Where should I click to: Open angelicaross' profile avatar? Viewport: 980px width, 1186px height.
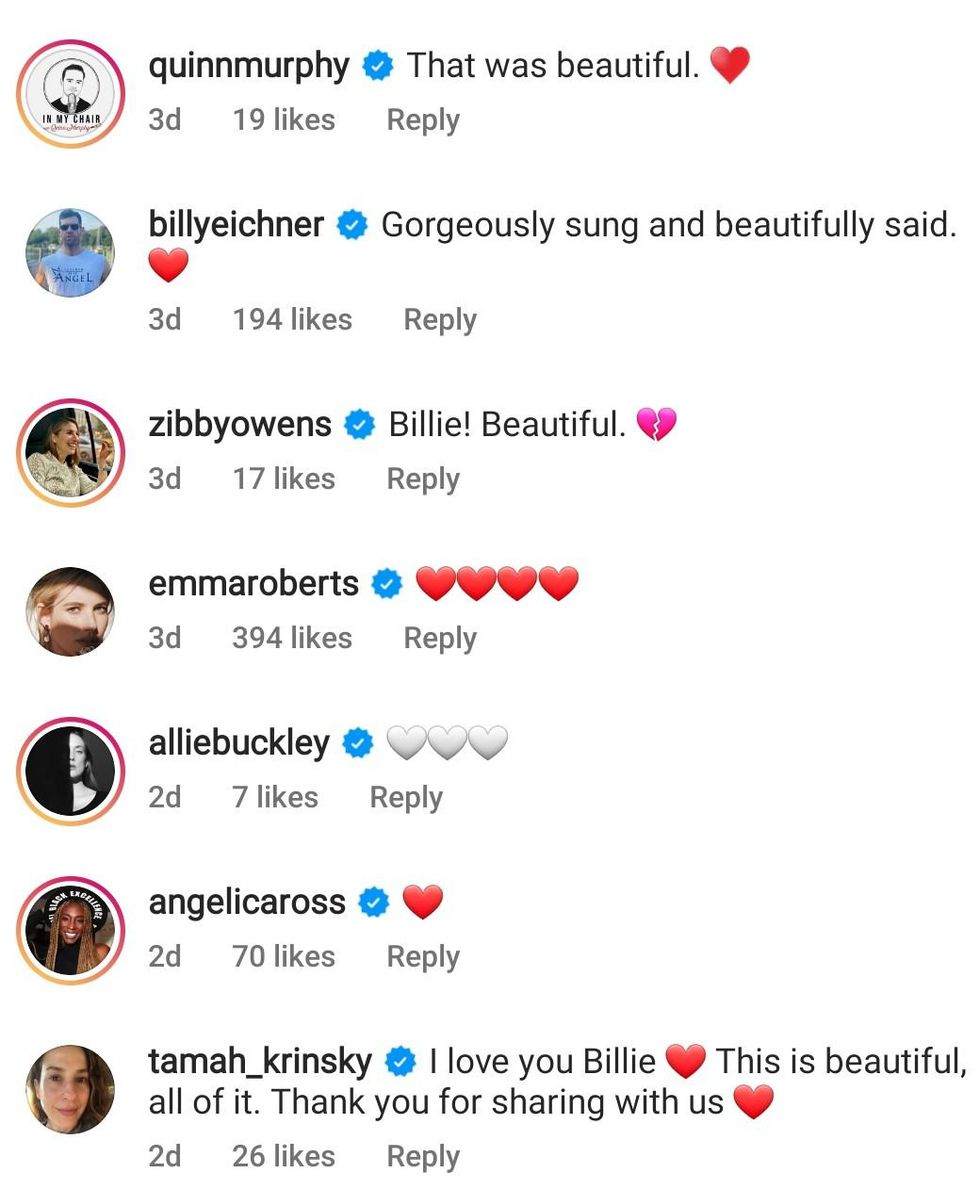pyautogui.click(x=70, y=930)
